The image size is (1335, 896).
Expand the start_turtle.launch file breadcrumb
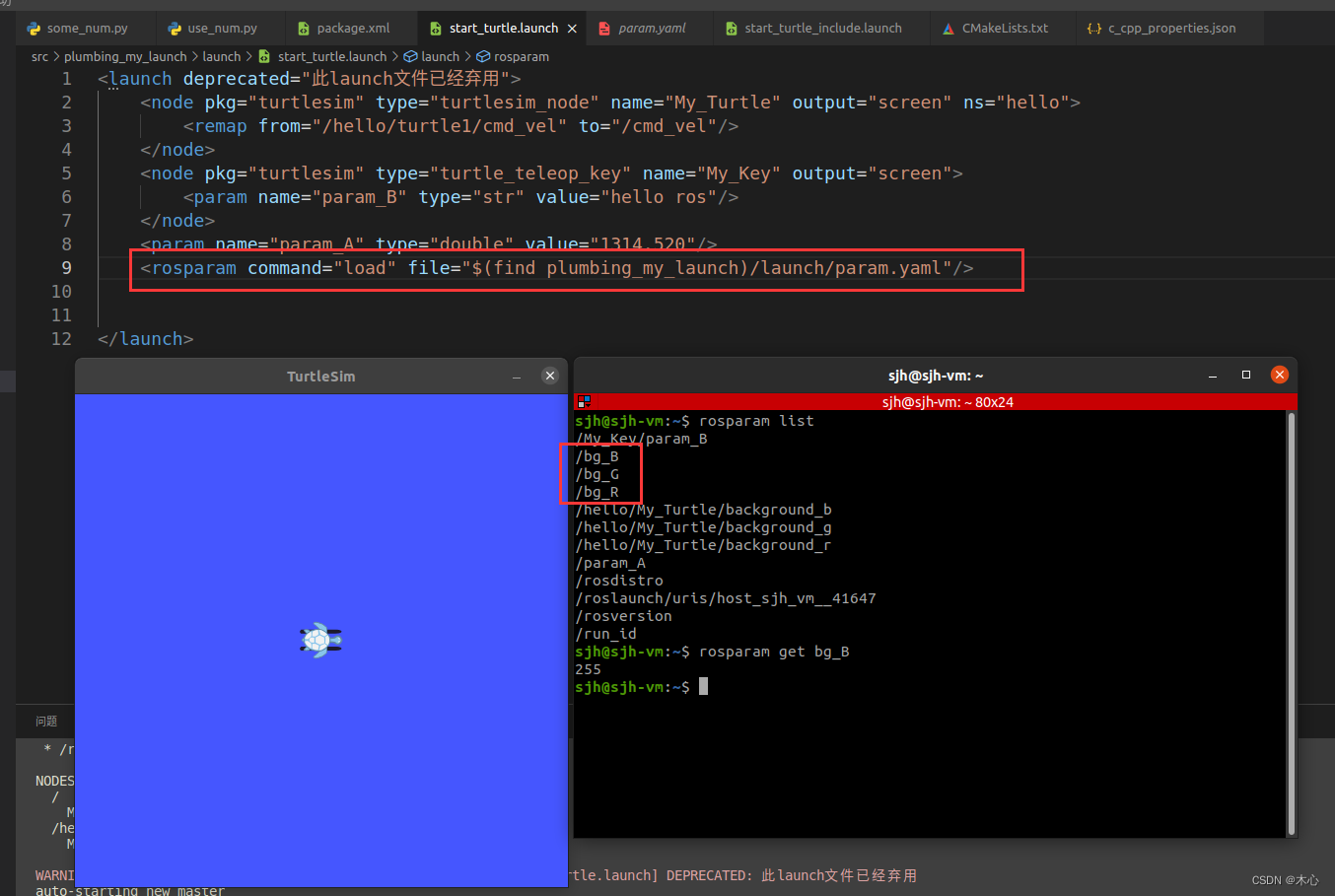click(322, 57)
